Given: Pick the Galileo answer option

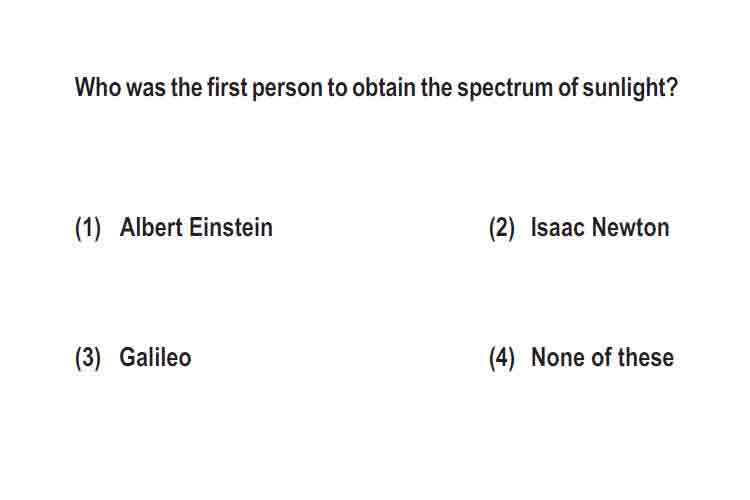Looking at the screenshot, I should point(155,357).
